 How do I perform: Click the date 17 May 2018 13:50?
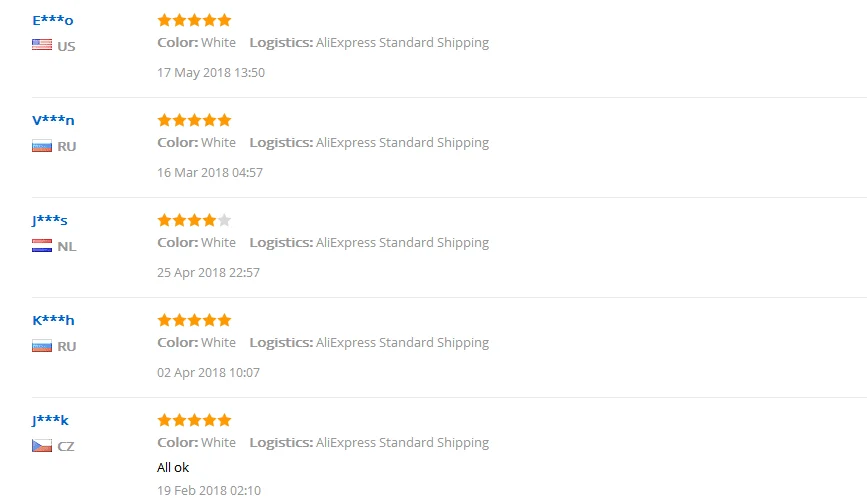pos(211,72)
